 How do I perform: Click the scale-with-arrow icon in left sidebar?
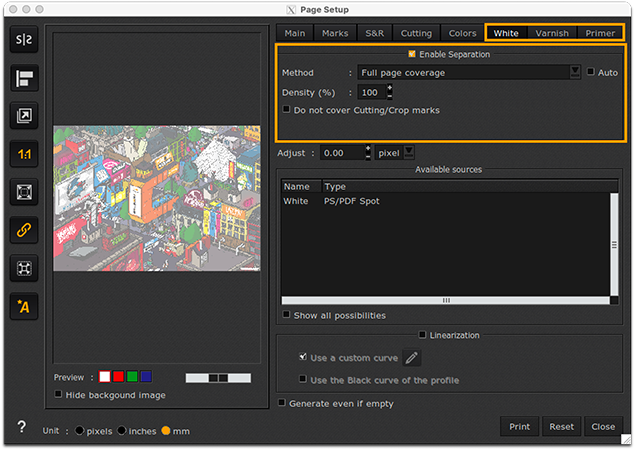(23, 116)
